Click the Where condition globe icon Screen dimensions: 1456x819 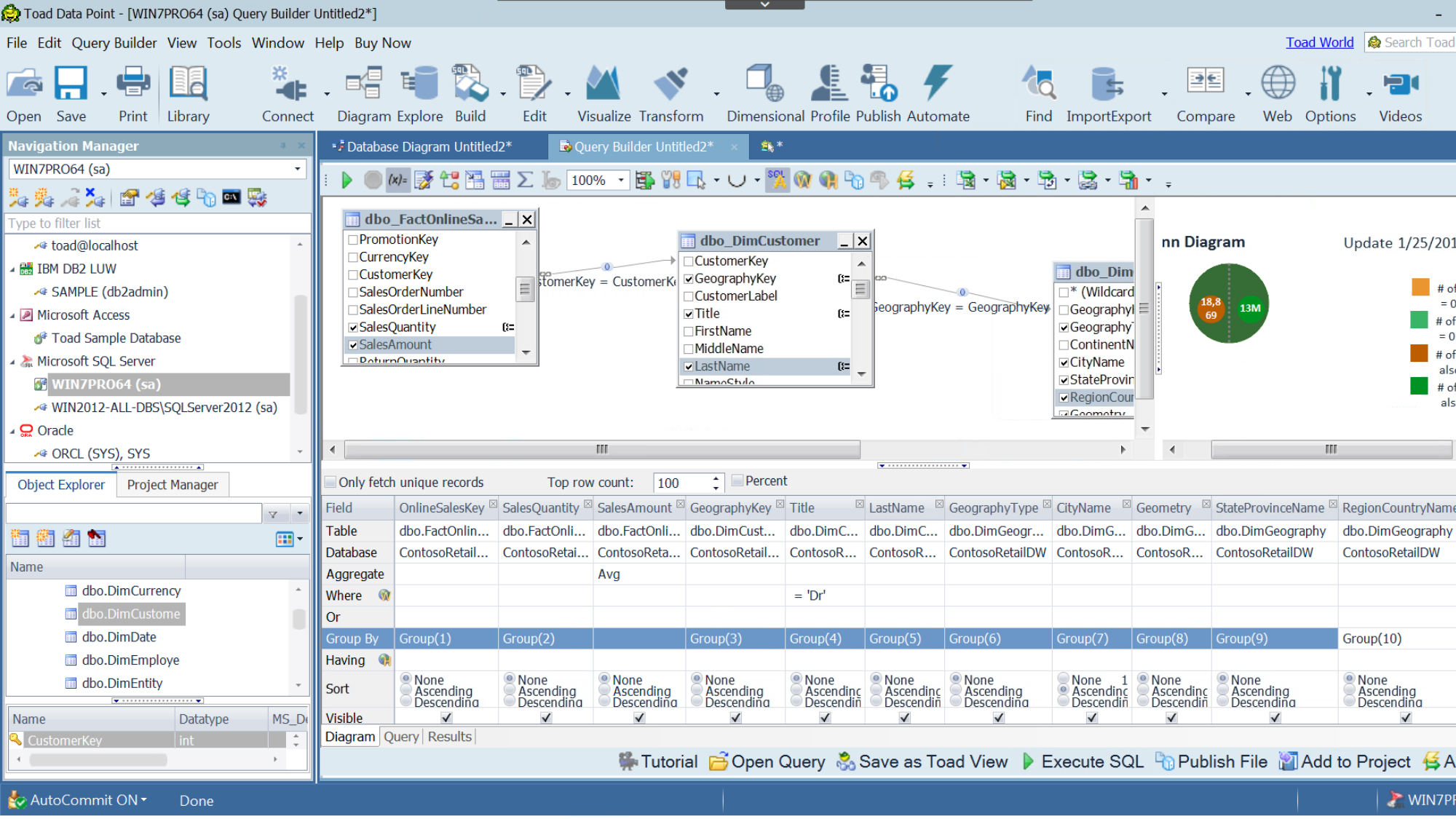pos(384,596)
